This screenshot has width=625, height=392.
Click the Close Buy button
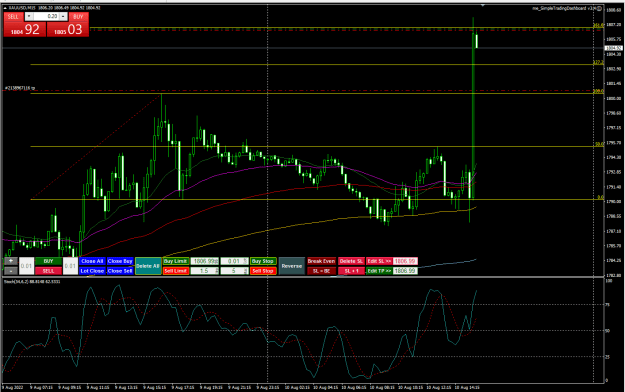[120, 261]
